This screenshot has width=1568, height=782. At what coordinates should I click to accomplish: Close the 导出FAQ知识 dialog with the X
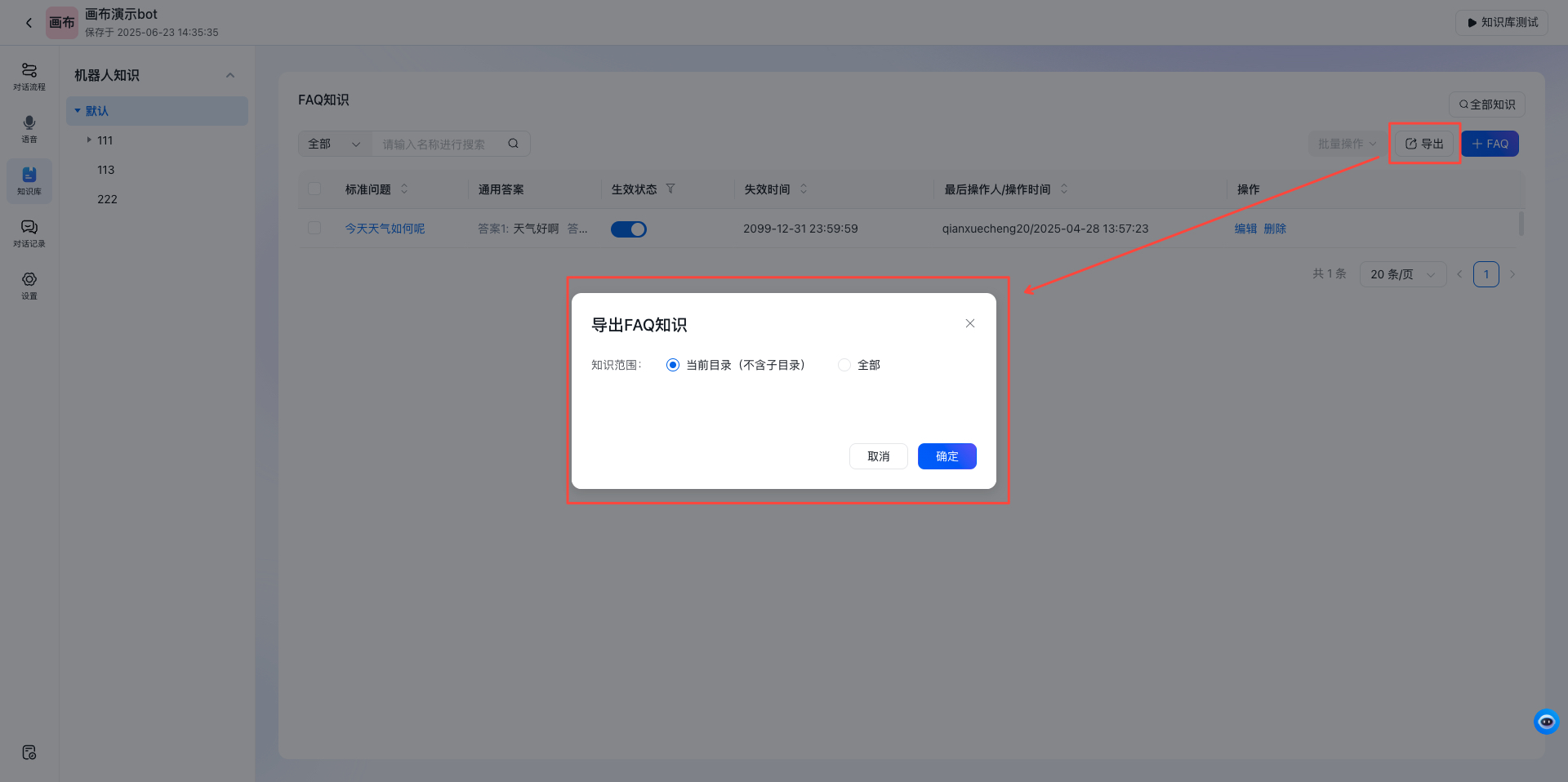(x=969, y=323)
